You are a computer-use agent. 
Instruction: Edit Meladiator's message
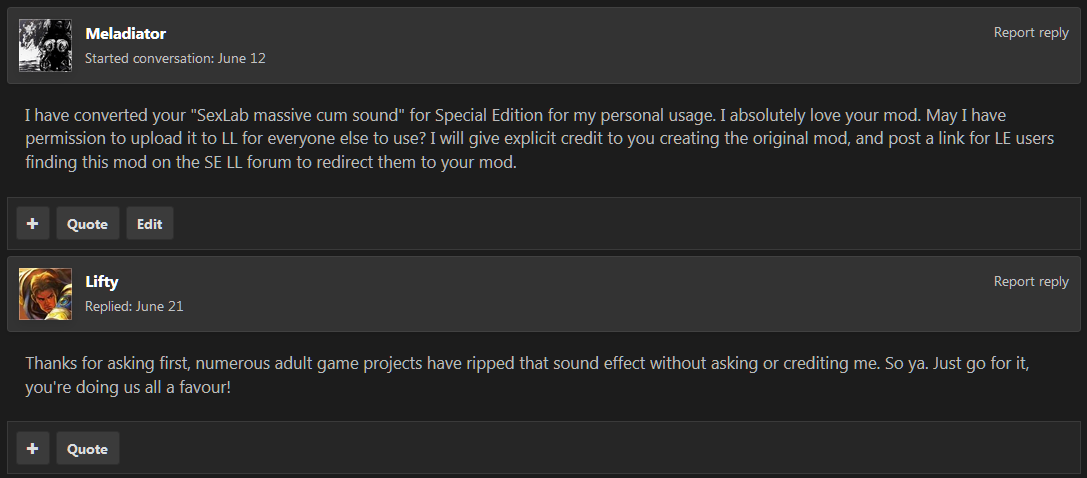point(150,224)
